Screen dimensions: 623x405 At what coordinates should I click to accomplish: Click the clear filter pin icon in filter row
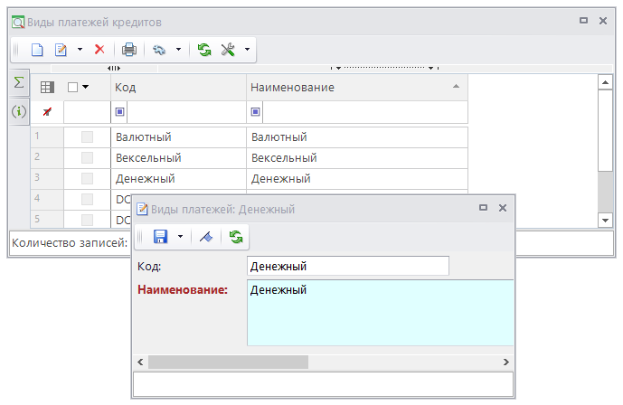coord(46,113)
